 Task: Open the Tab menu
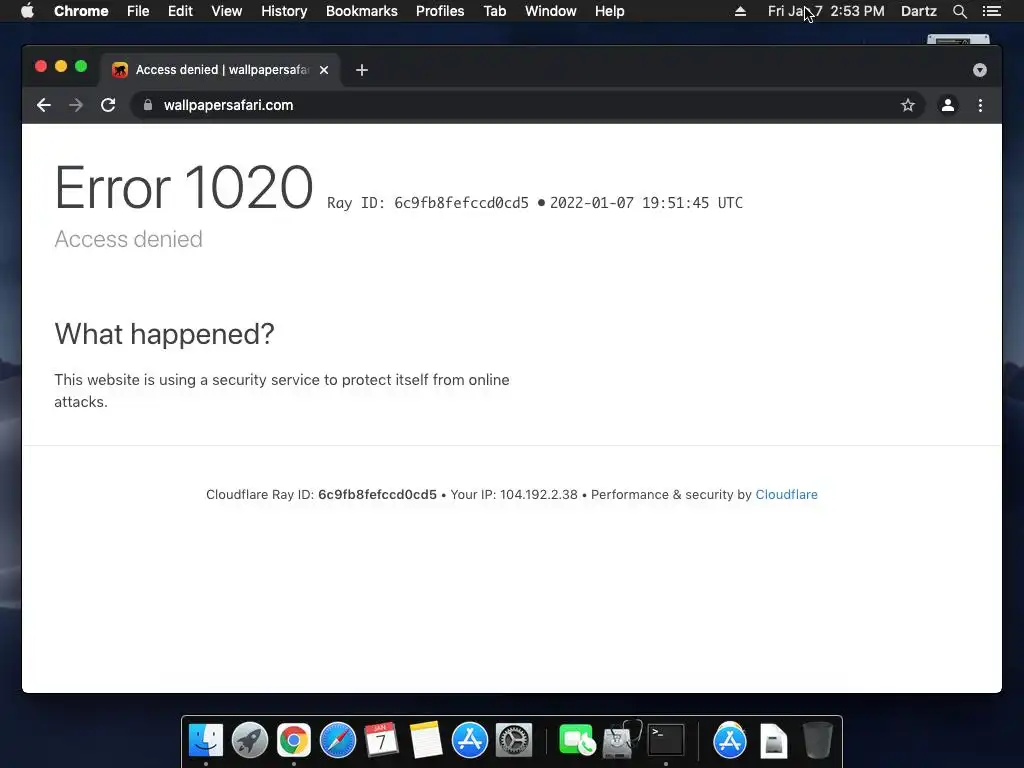pyautogui.click(x=494, y=11)
